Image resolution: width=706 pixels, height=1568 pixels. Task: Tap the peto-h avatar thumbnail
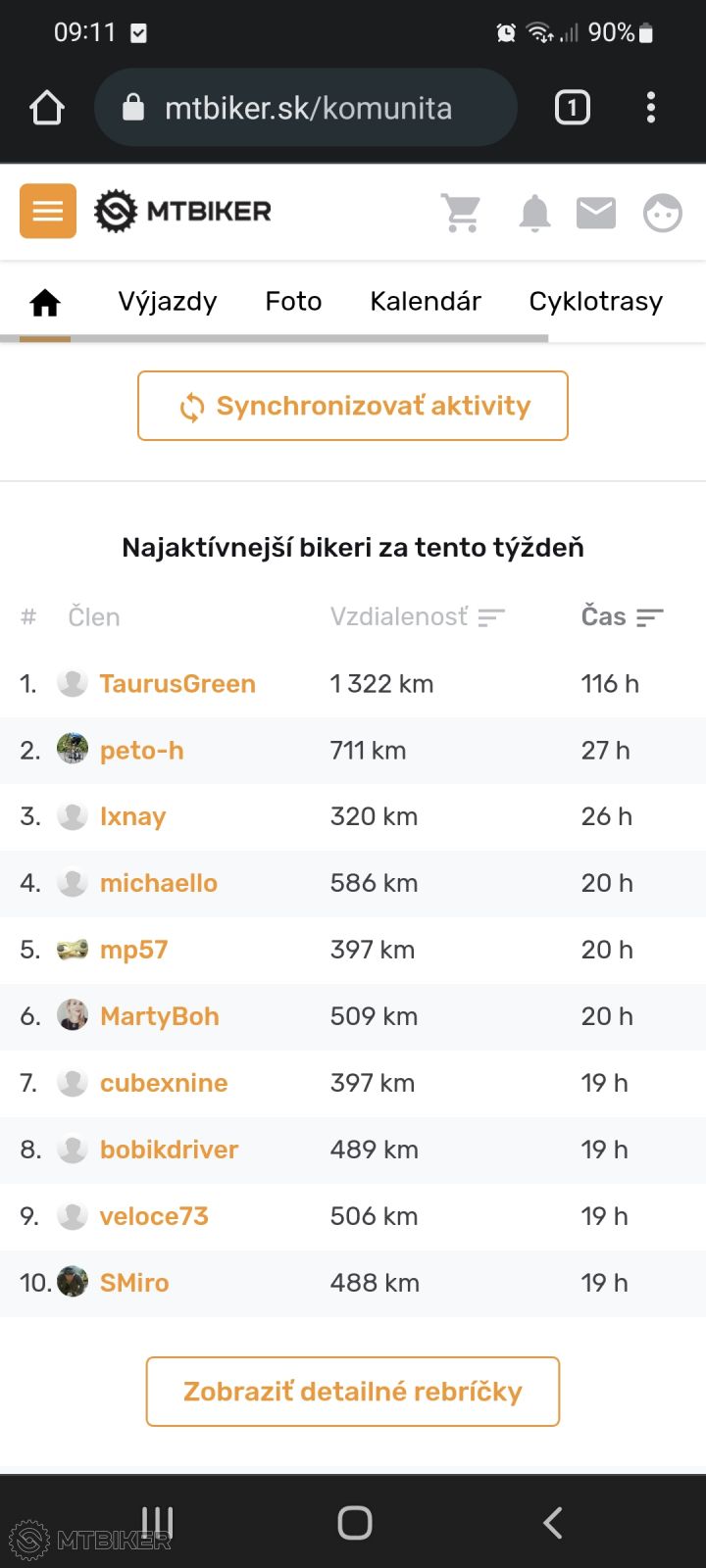pyautogui.click(x=73, y=750)
